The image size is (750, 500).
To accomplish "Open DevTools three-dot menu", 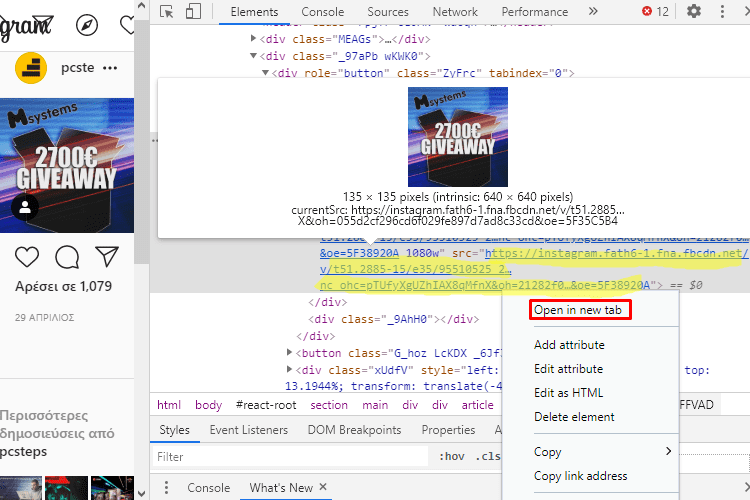I will tap(722, 11).
